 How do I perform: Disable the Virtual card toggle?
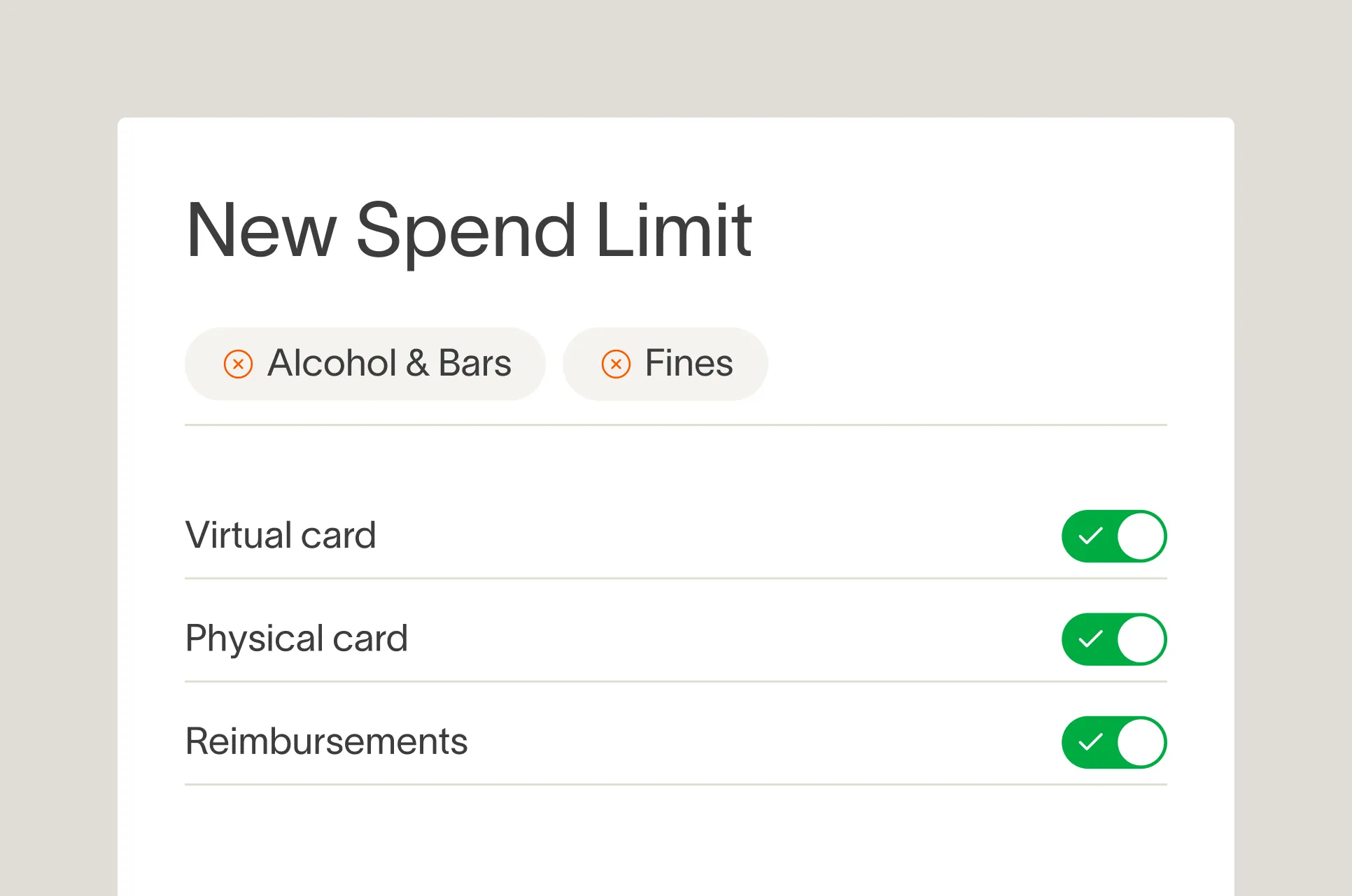click(x=1114, y=536)
